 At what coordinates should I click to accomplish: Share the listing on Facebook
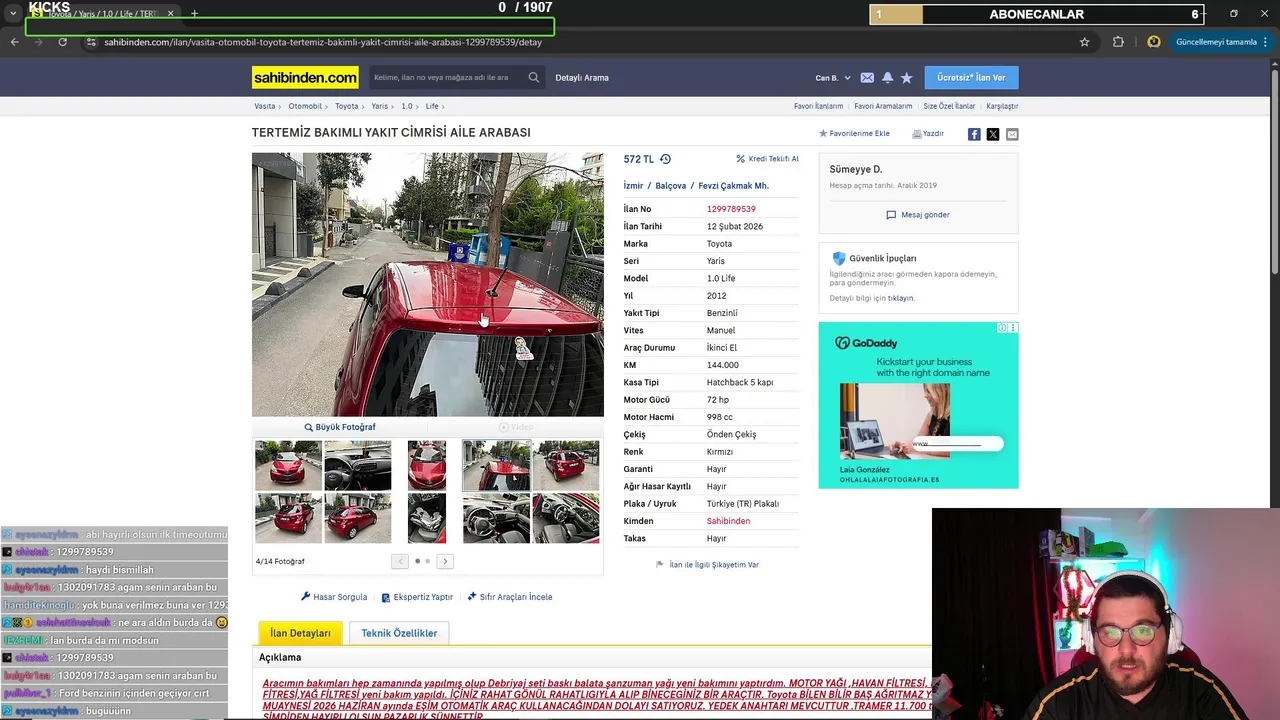pos(974,134)
